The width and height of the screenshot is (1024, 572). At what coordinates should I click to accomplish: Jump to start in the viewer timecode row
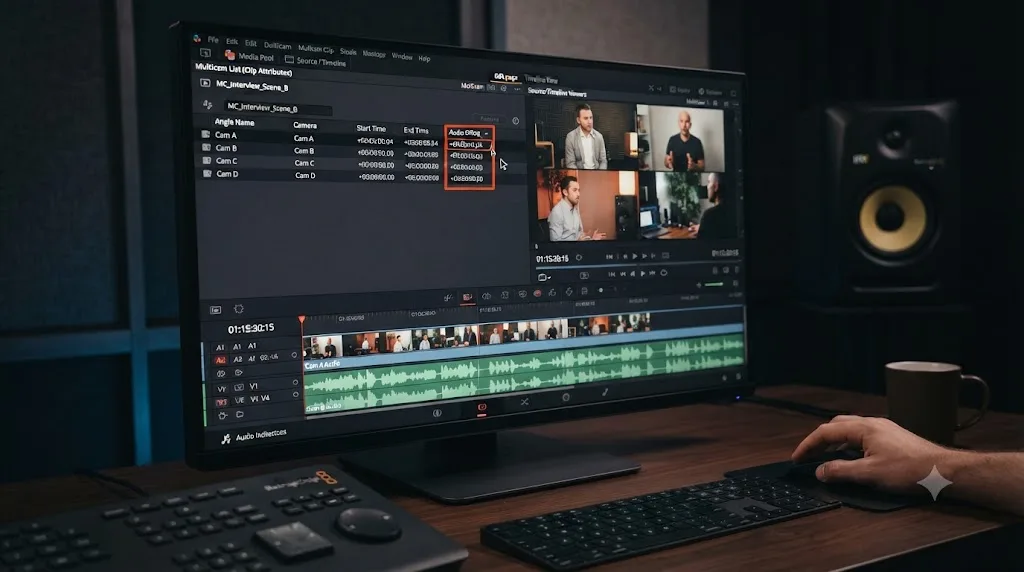[609, 257]
